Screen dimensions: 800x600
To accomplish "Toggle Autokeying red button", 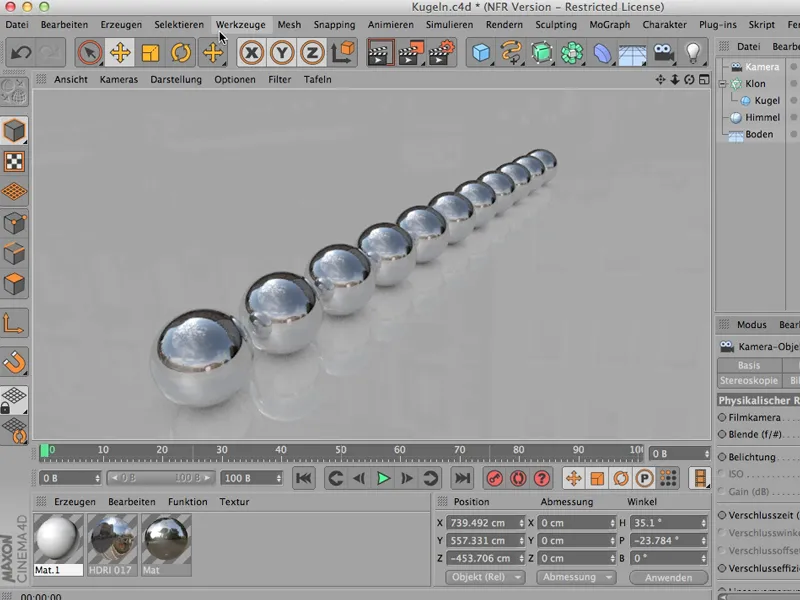I will [x=518, y=478].
